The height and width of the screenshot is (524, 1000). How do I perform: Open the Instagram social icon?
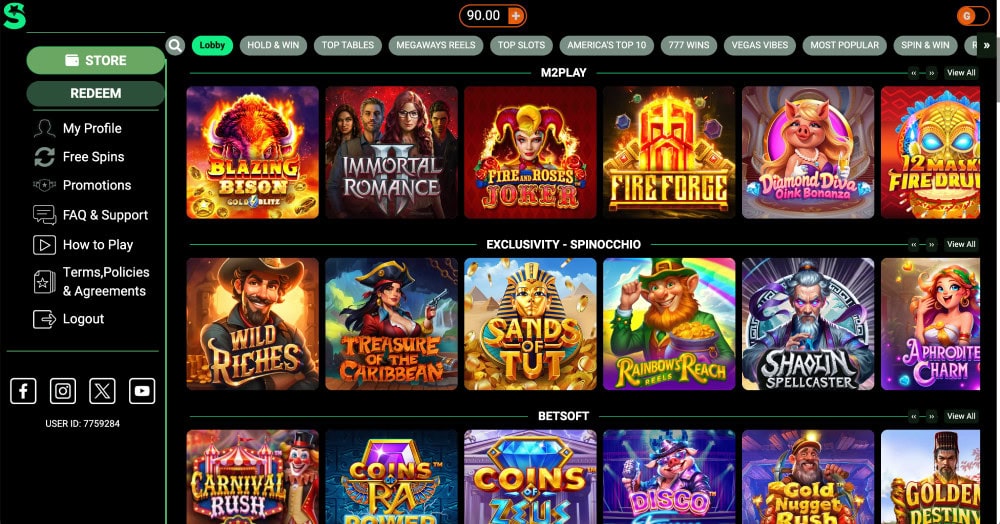pos(62,391)
